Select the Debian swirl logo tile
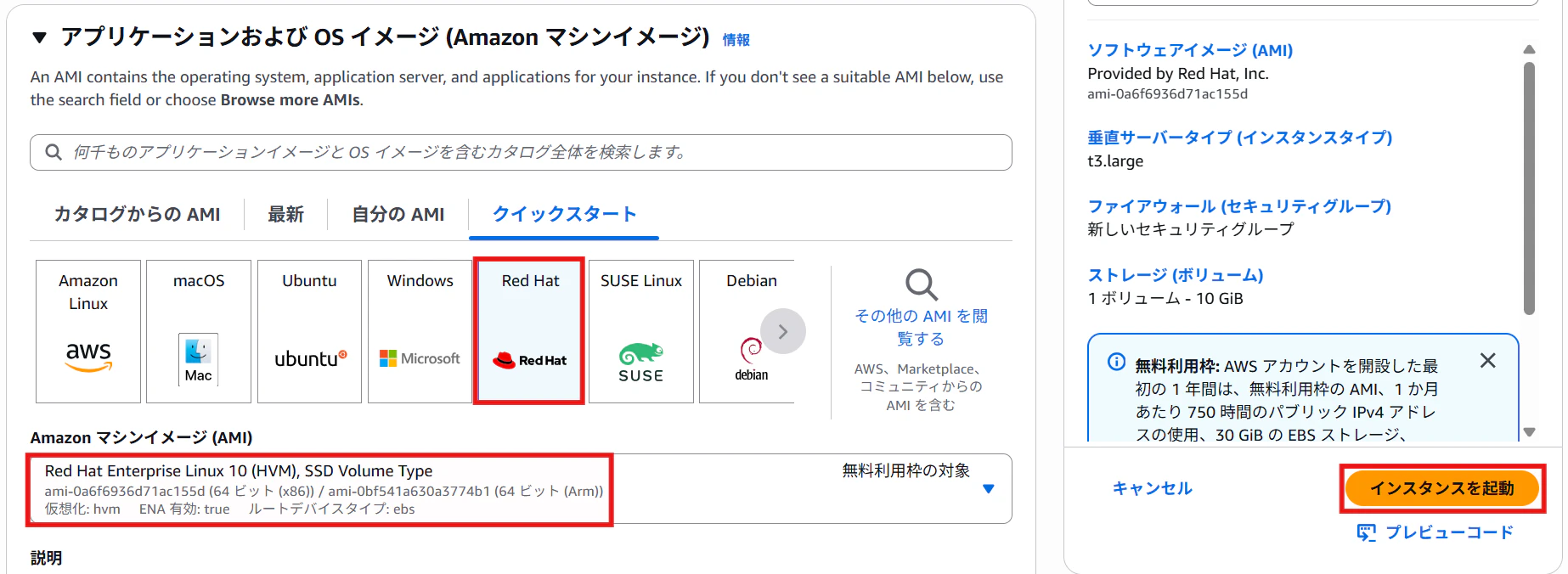 (x=747, y=331)
